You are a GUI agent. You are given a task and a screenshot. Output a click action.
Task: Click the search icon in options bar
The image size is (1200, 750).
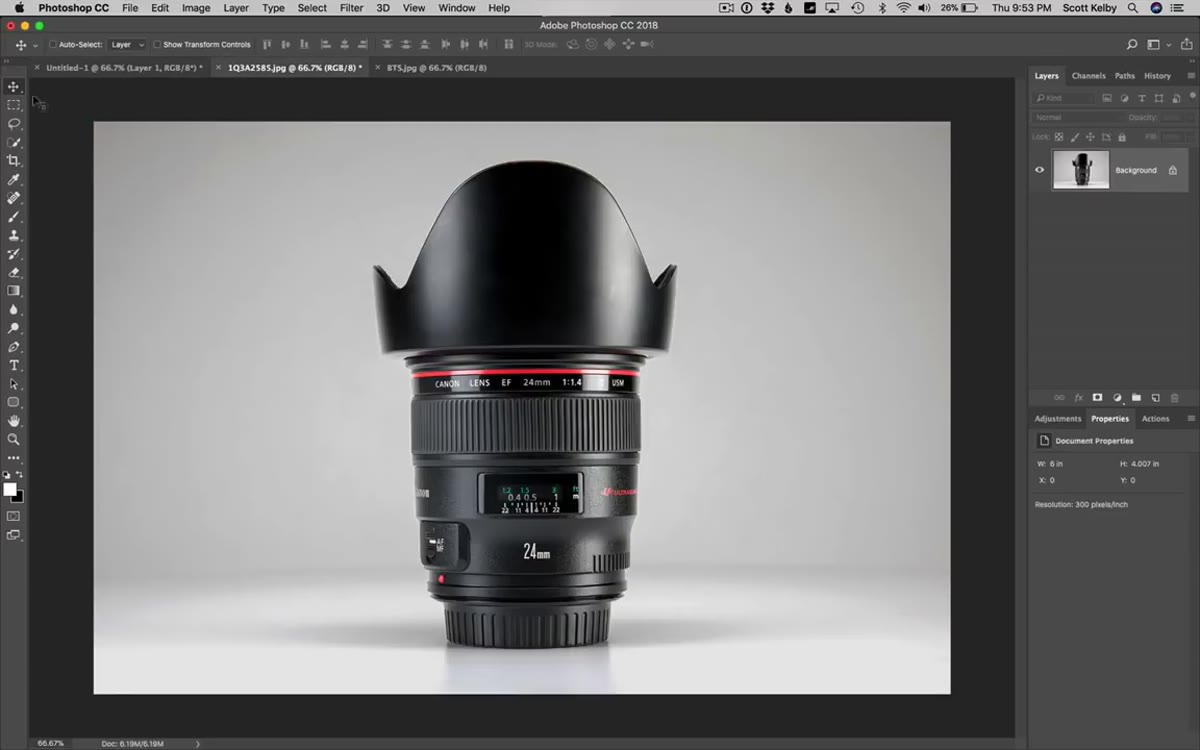[1132, 45]
